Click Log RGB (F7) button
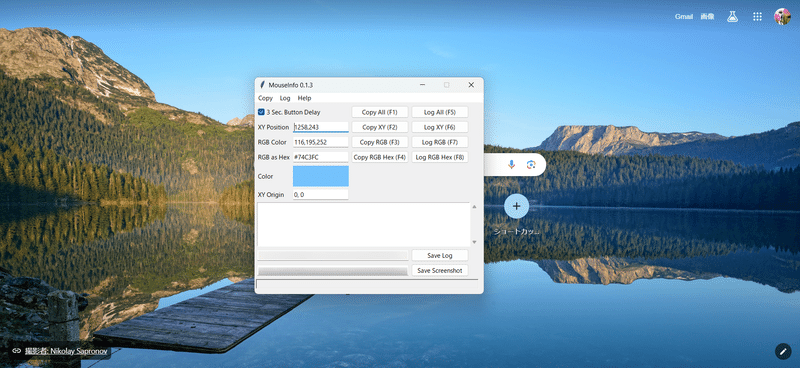 click(440, 142)
